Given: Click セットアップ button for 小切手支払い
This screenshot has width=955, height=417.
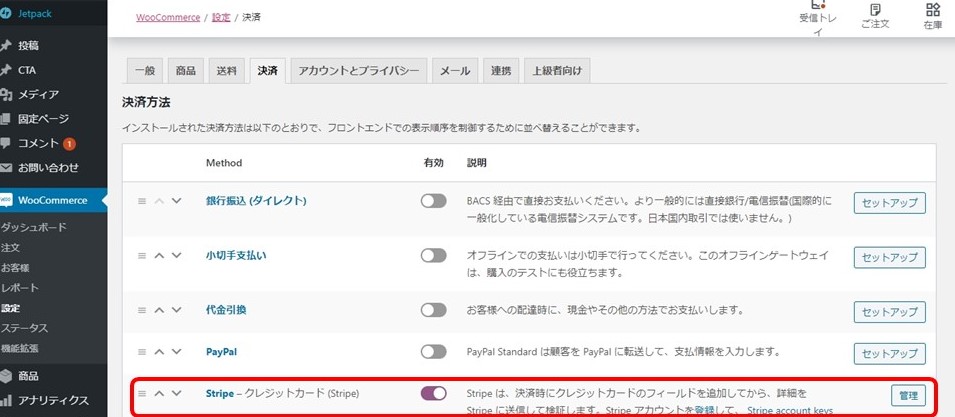Looking at the screenshot, I should (889, 258).
